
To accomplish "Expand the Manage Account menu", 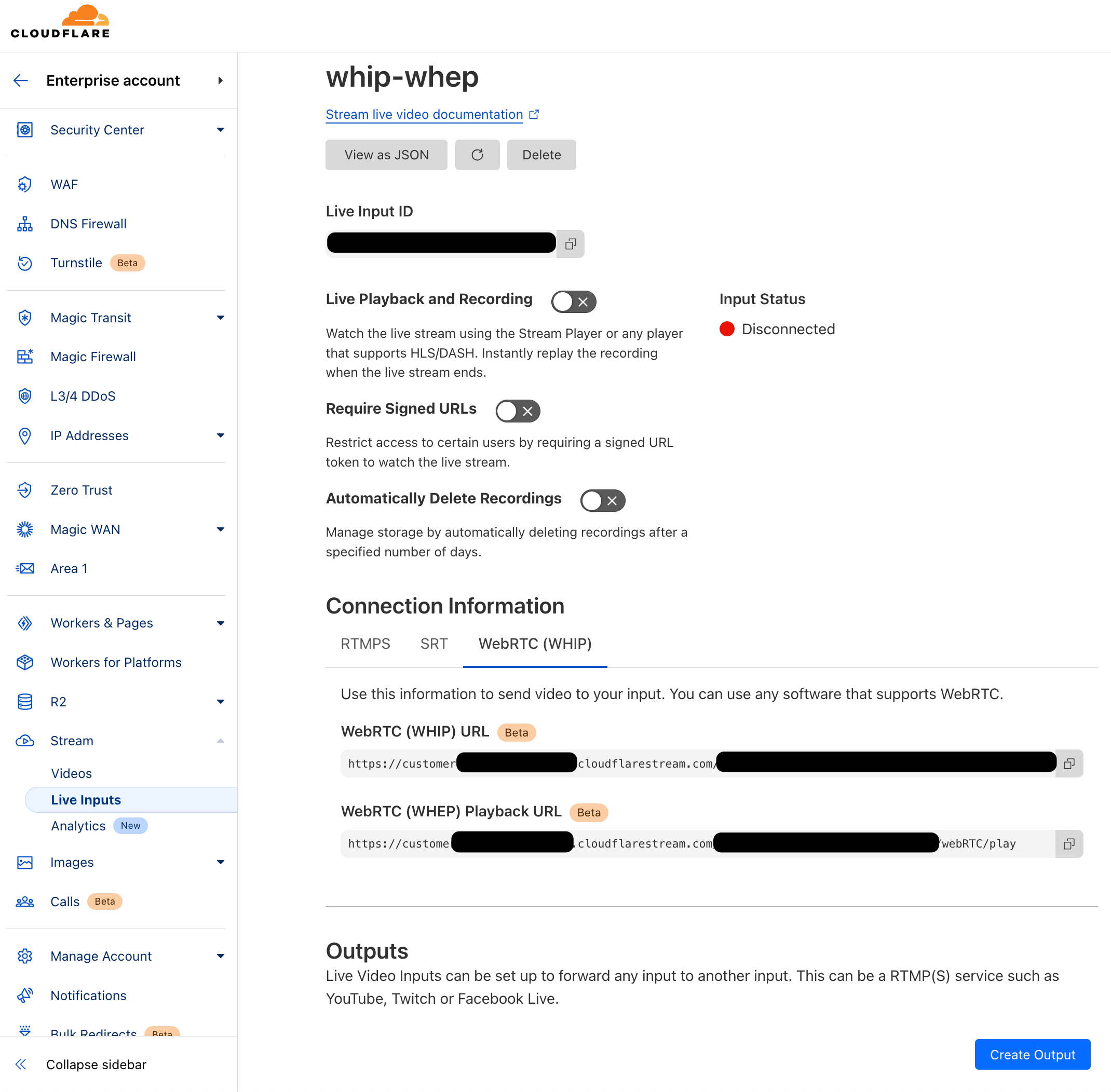I will click(x=220, y=956).
